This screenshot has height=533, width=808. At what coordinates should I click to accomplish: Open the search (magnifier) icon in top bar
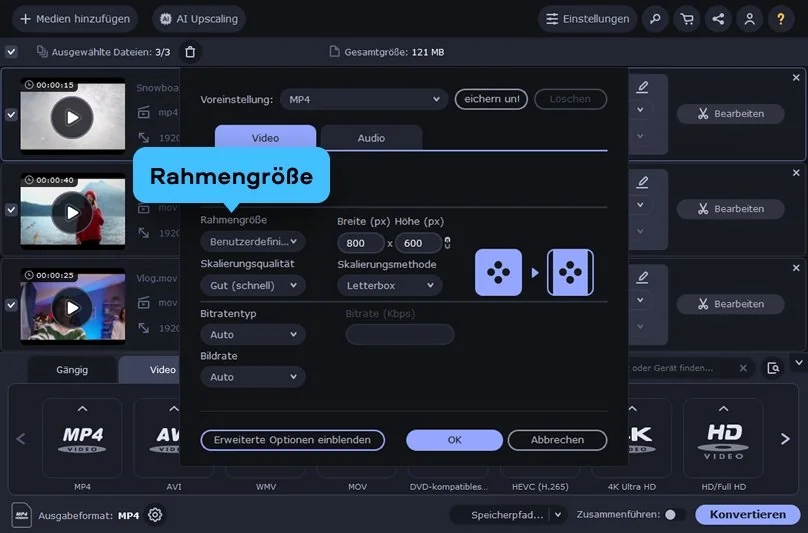(x=655, y=19)
